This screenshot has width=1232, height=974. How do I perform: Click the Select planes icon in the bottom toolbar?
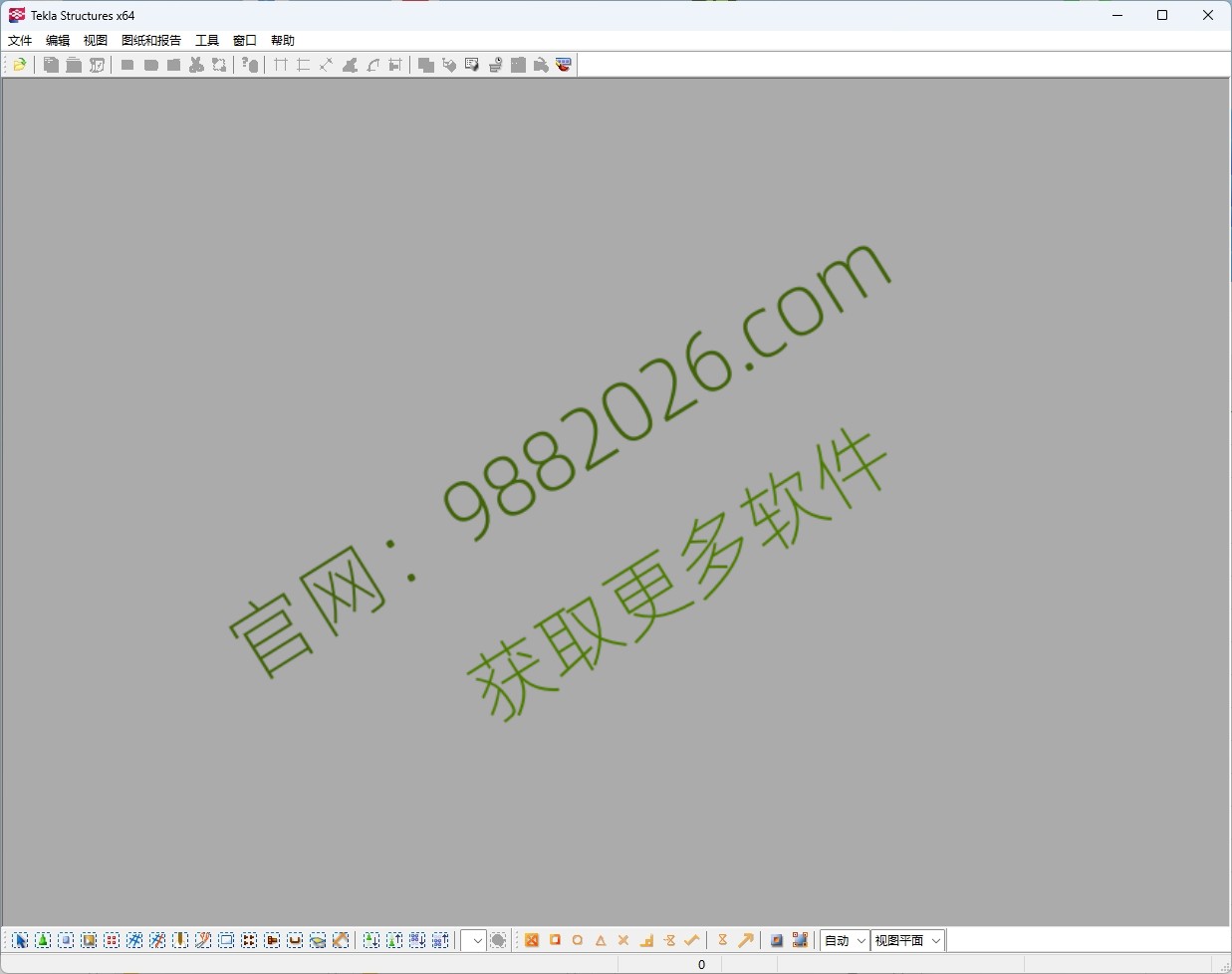tap(318, 940)
